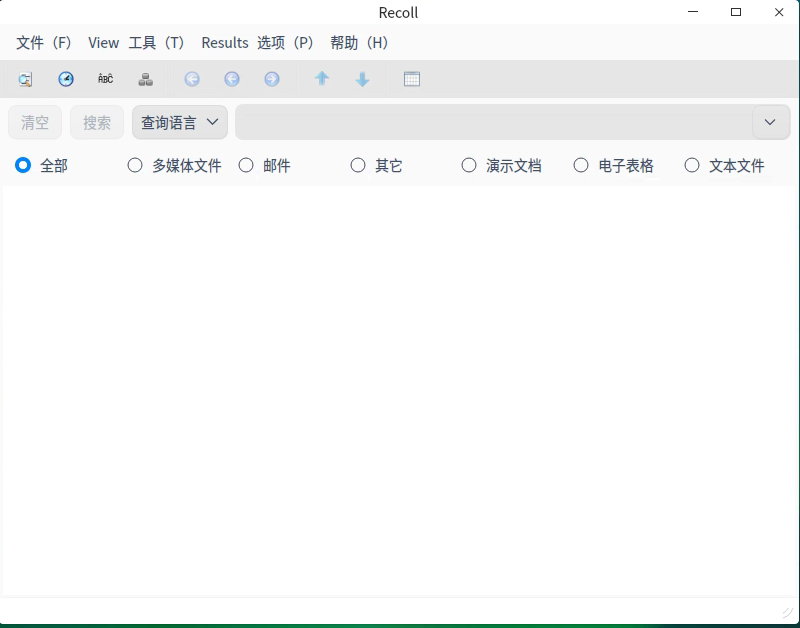Open the 查询语言 search mode dropdown

coord(180,122)
